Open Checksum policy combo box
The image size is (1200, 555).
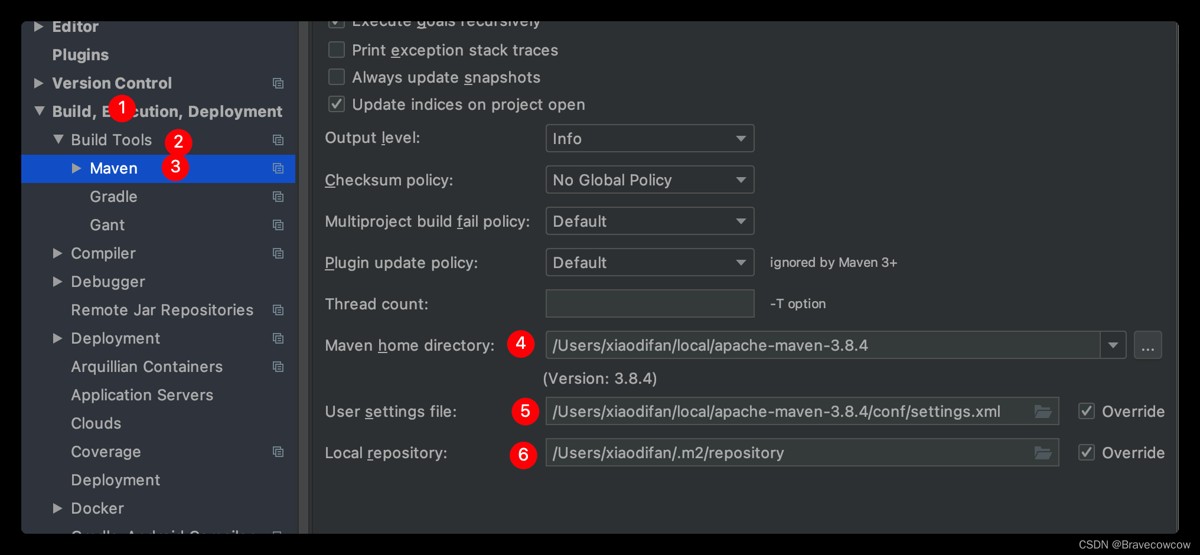pyautogui.click(x=649, y=180)
